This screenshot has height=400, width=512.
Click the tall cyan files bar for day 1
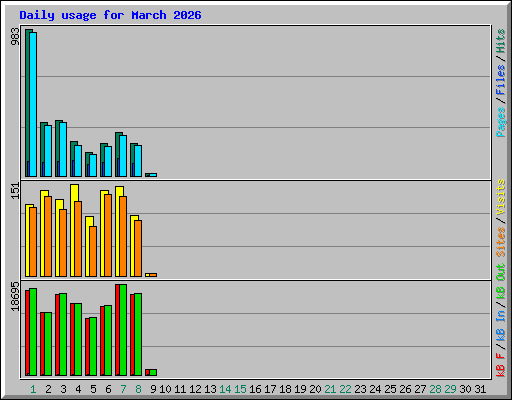pyautogui.click(x=33, y=104)
